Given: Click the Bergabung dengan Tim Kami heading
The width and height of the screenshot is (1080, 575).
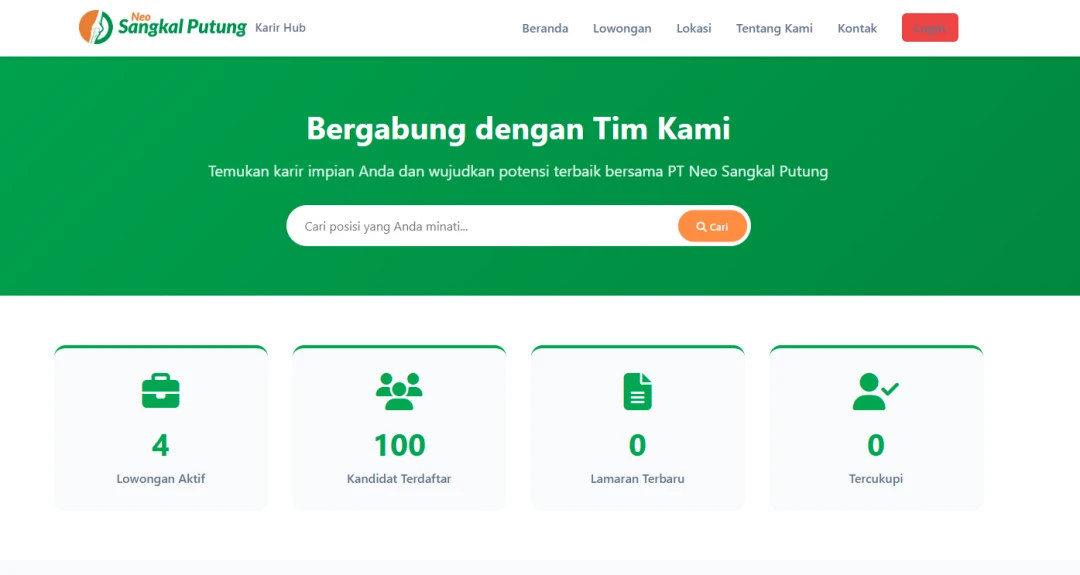Looking at the screenshot, I should (x=518, y=129).
